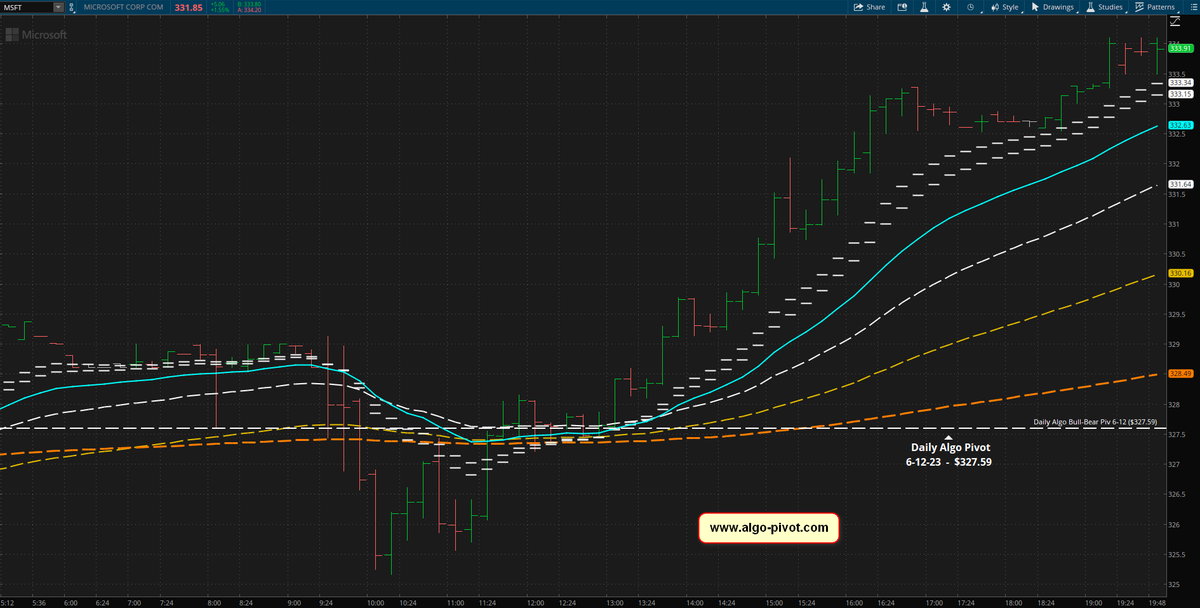Click the 19:48 time axis label
Screen dimensions: 1200x608
click(1155, 603)
